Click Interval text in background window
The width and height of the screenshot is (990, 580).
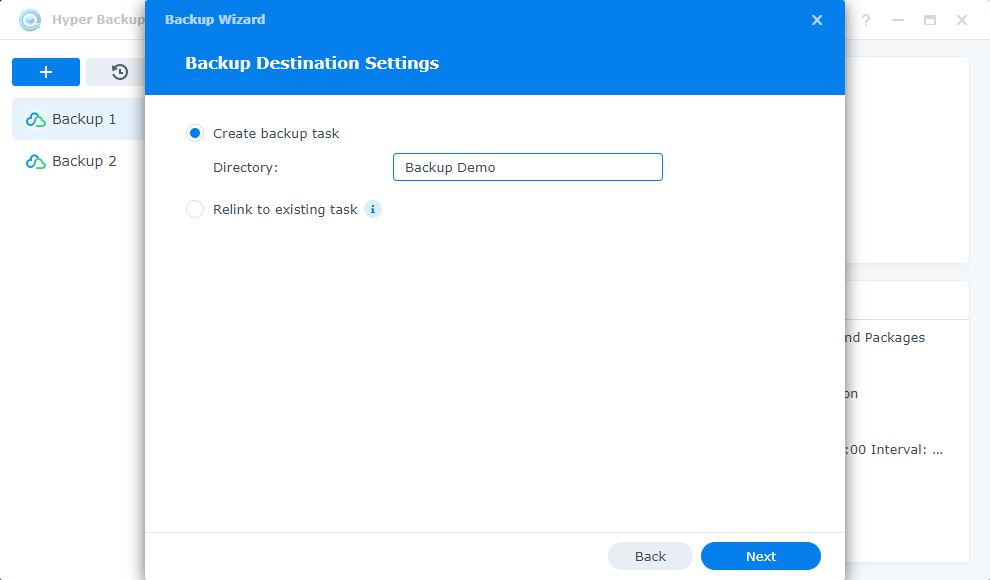899,450
